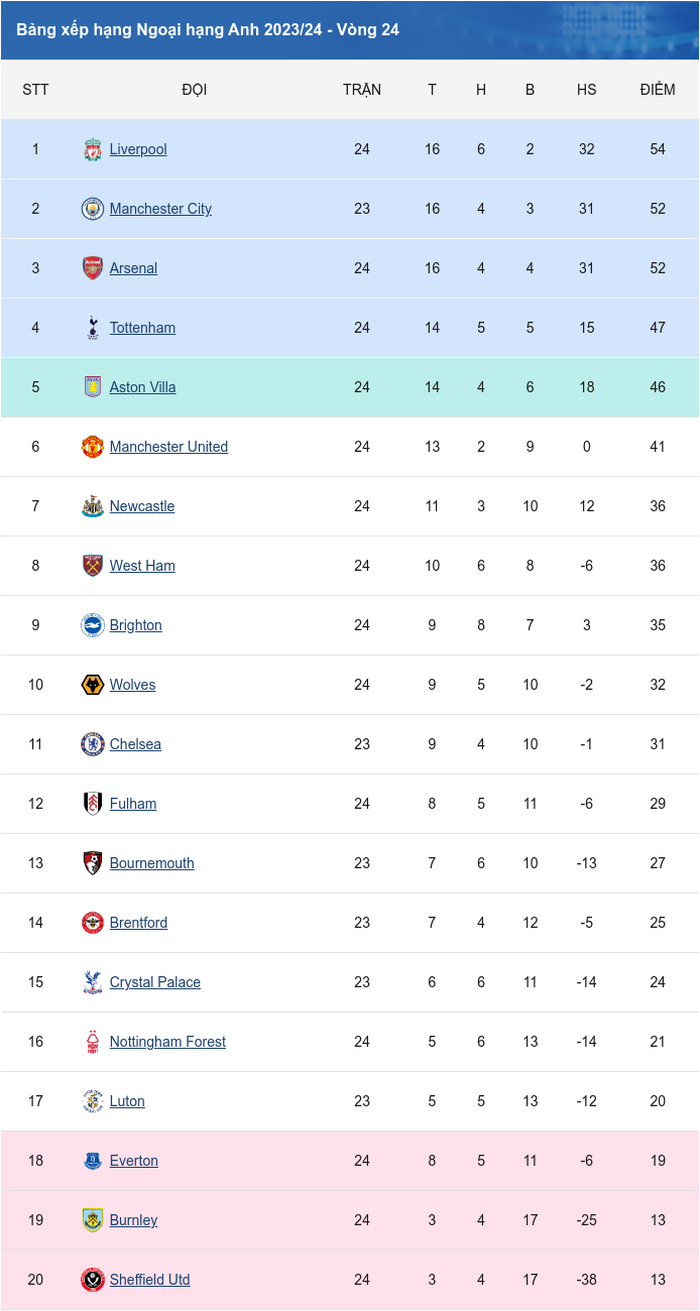This screenshot has height=1311, width=700.
Task: Click the Liverpool club crest icon
Action: [x=93, y=149]
